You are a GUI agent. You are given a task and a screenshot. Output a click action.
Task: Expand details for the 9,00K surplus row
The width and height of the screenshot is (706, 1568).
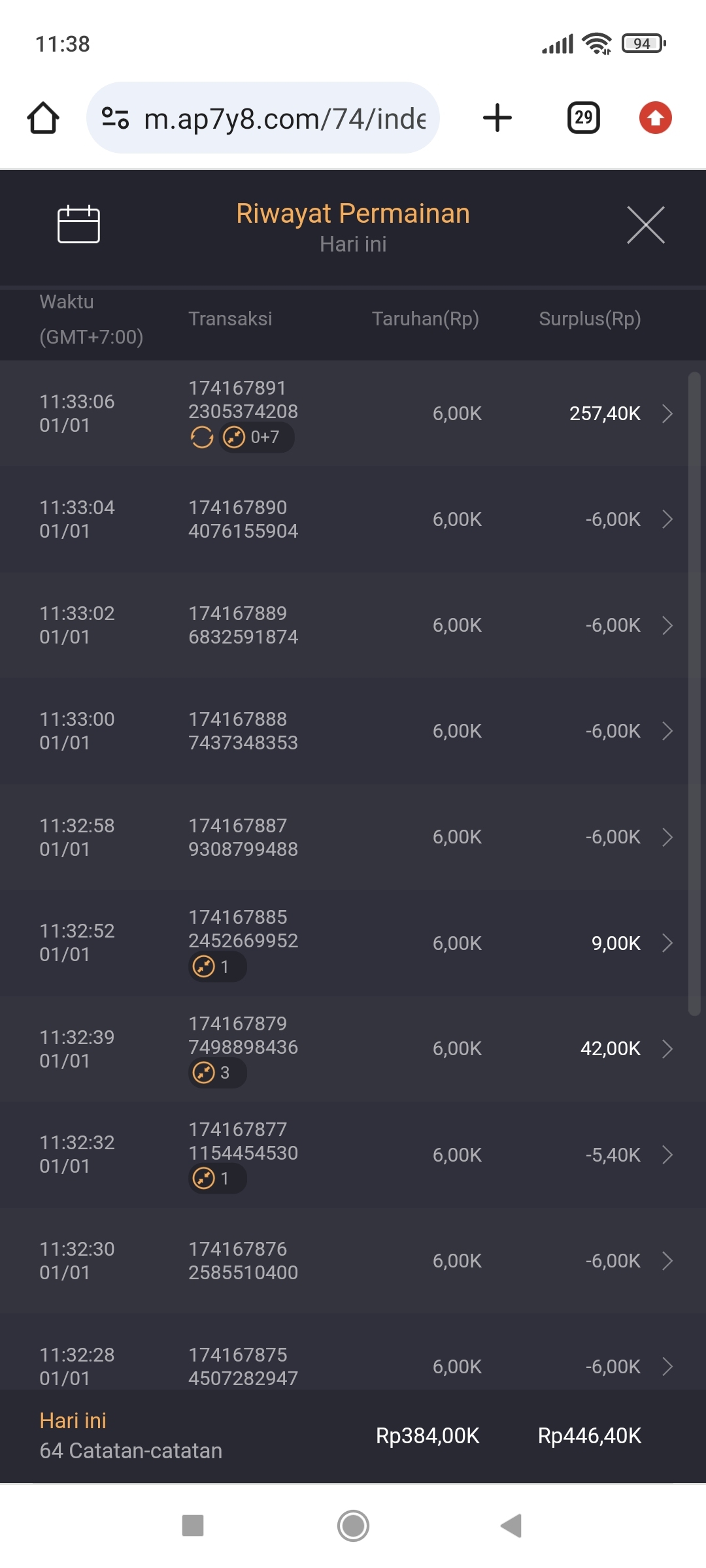point(667,943)
